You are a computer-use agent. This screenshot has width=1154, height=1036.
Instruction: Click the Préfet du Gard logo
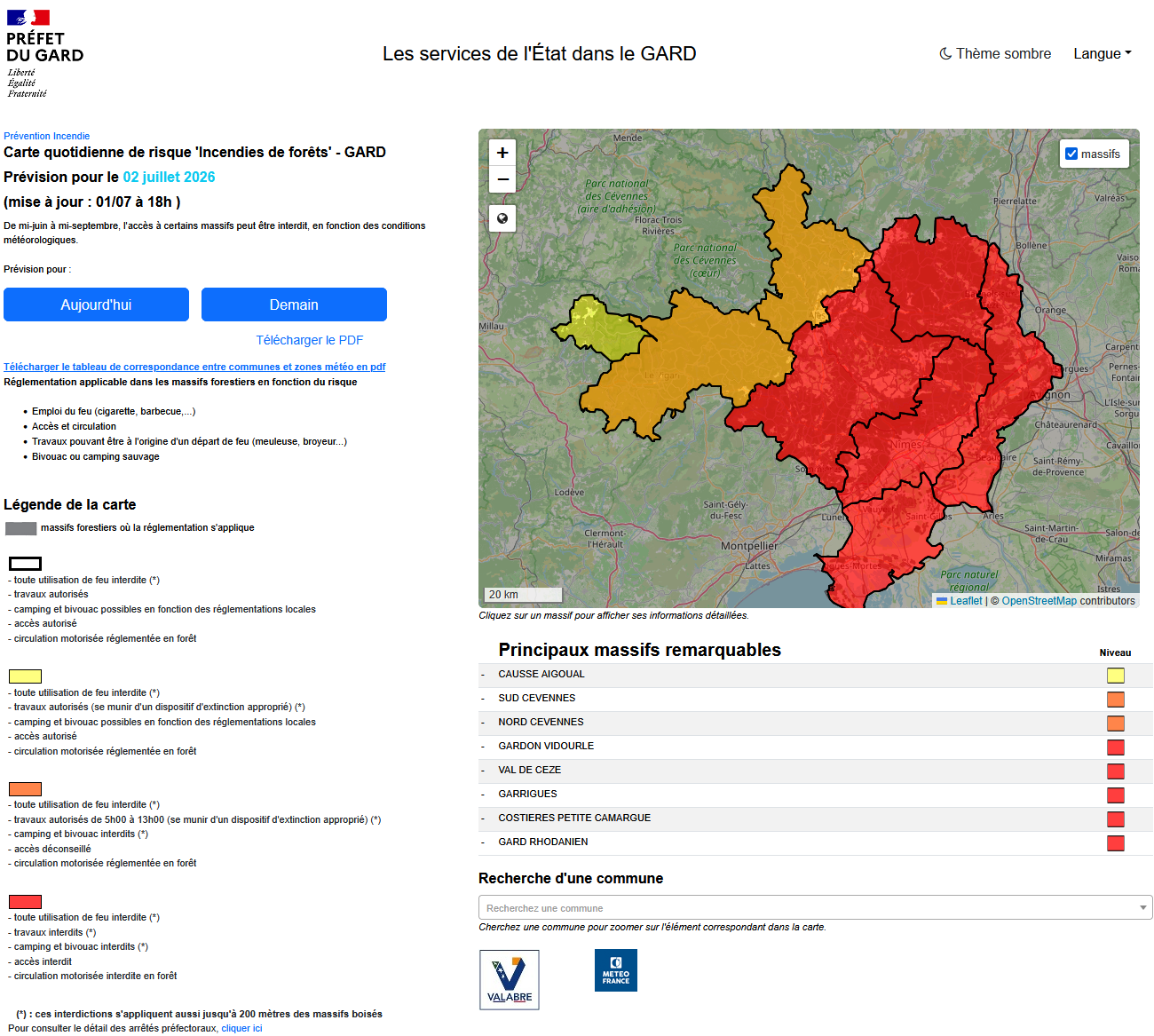tap(44, 54)
